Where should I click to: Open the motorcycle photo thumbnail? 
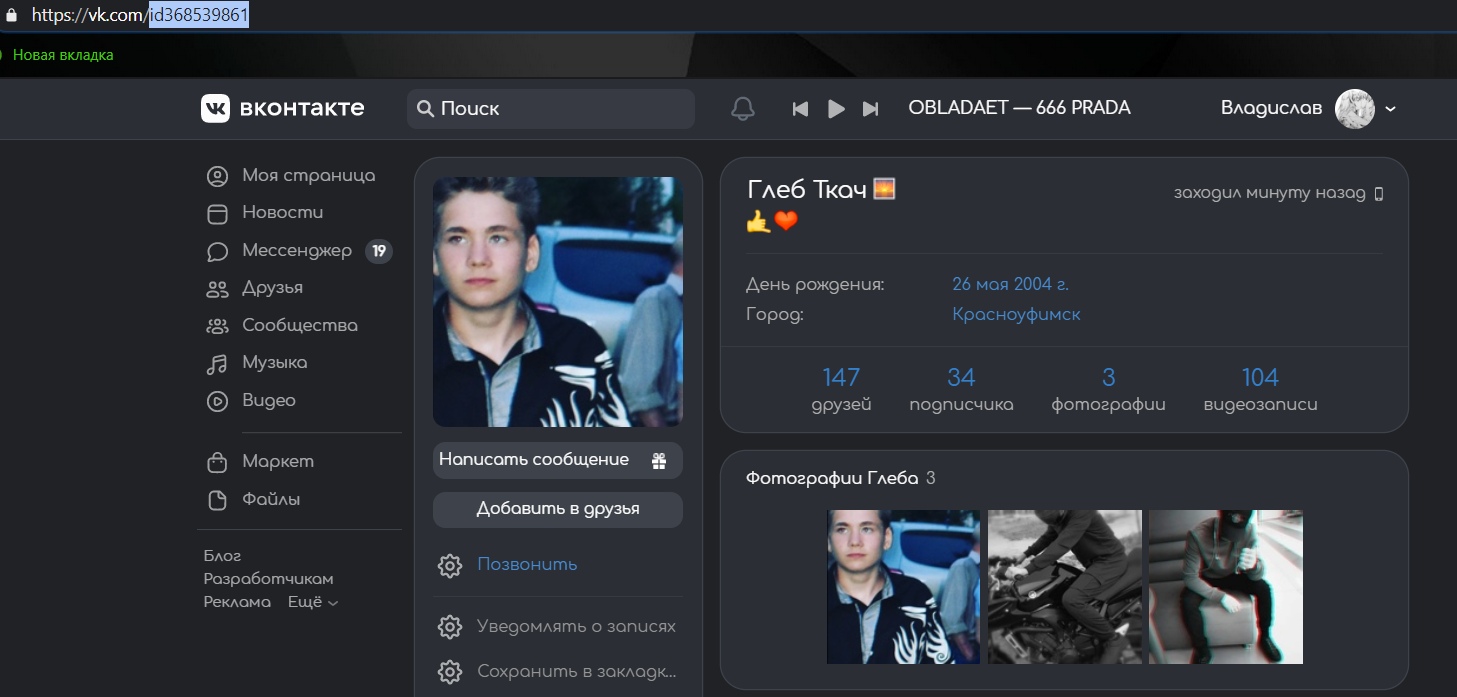click(1064, 587)
